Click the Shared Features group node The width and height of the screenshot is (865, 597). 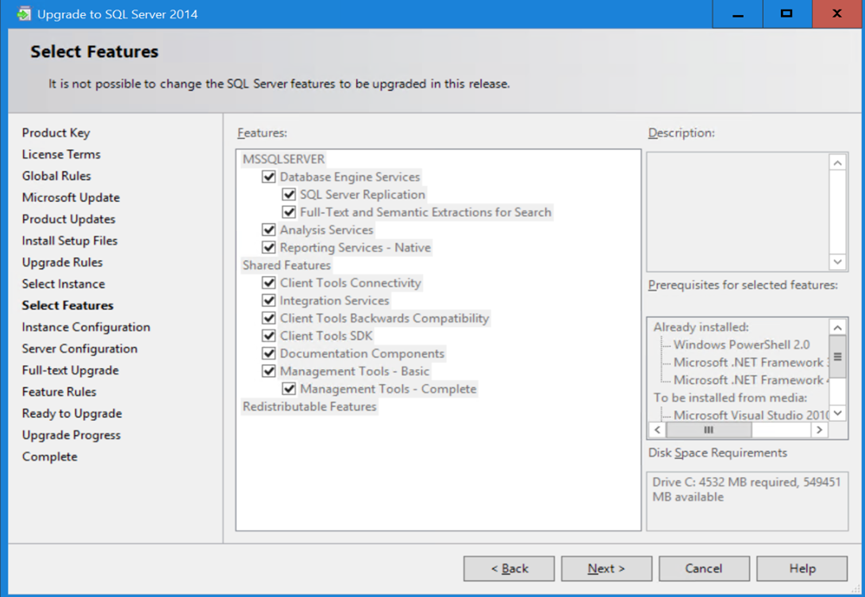[286, 265]
